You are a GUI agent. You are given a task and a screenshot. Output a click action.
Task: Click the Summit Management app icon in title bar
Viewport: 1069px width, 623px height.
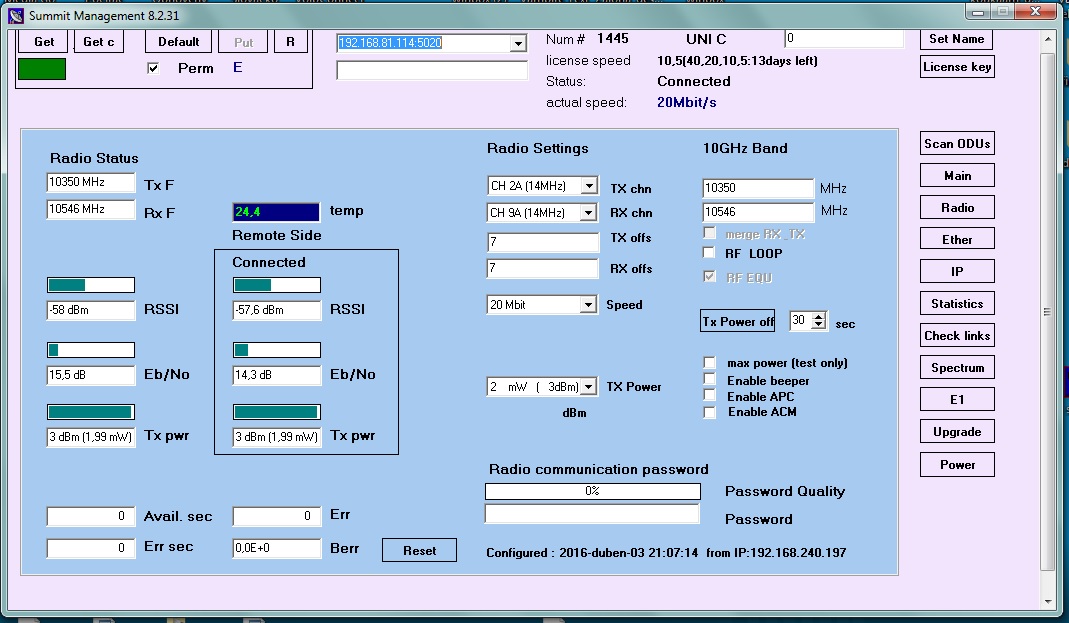[x=16, y=15]
